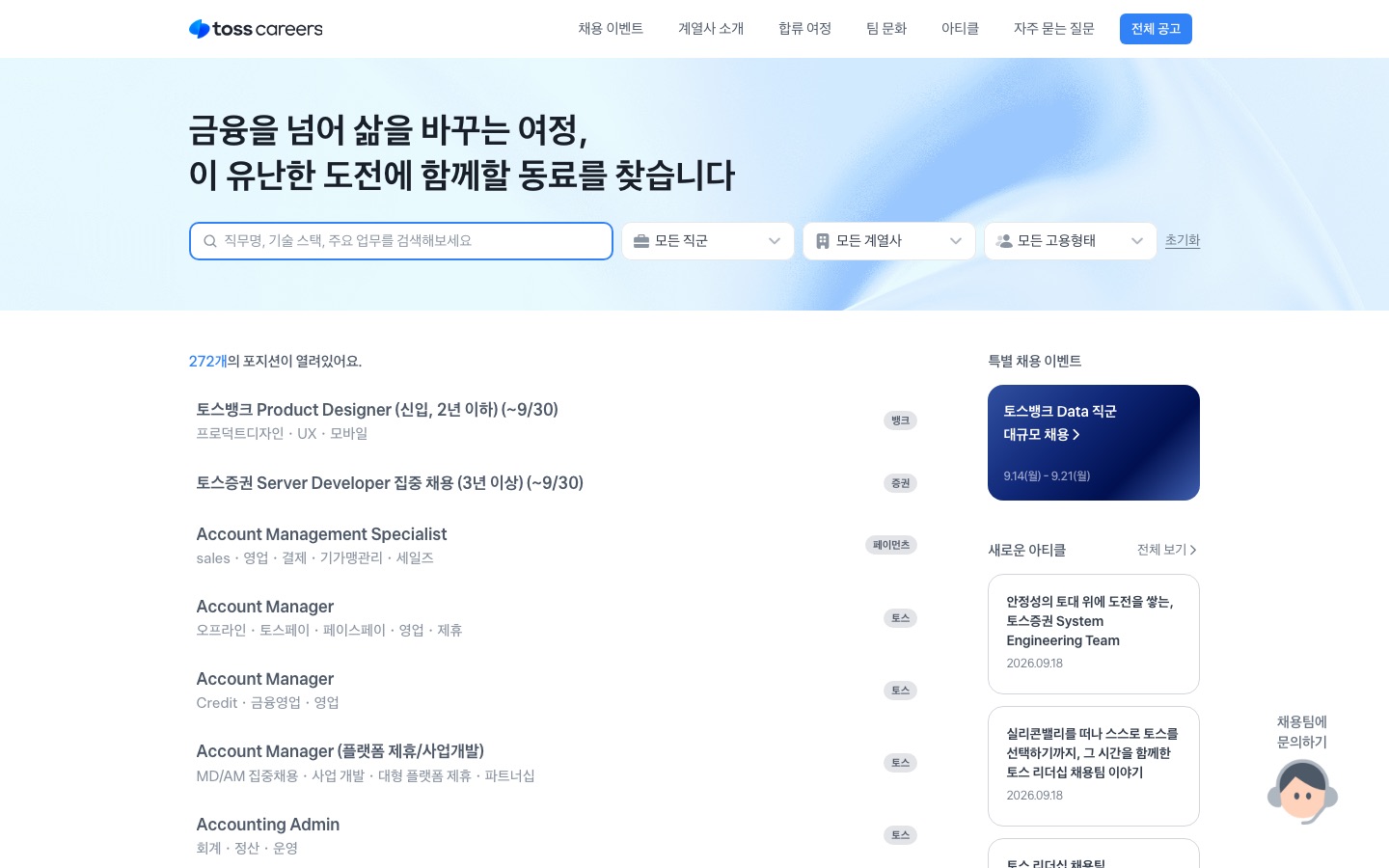Reset filters with 초기화 link
The image size is (1389, 868).
(1183, 240)
